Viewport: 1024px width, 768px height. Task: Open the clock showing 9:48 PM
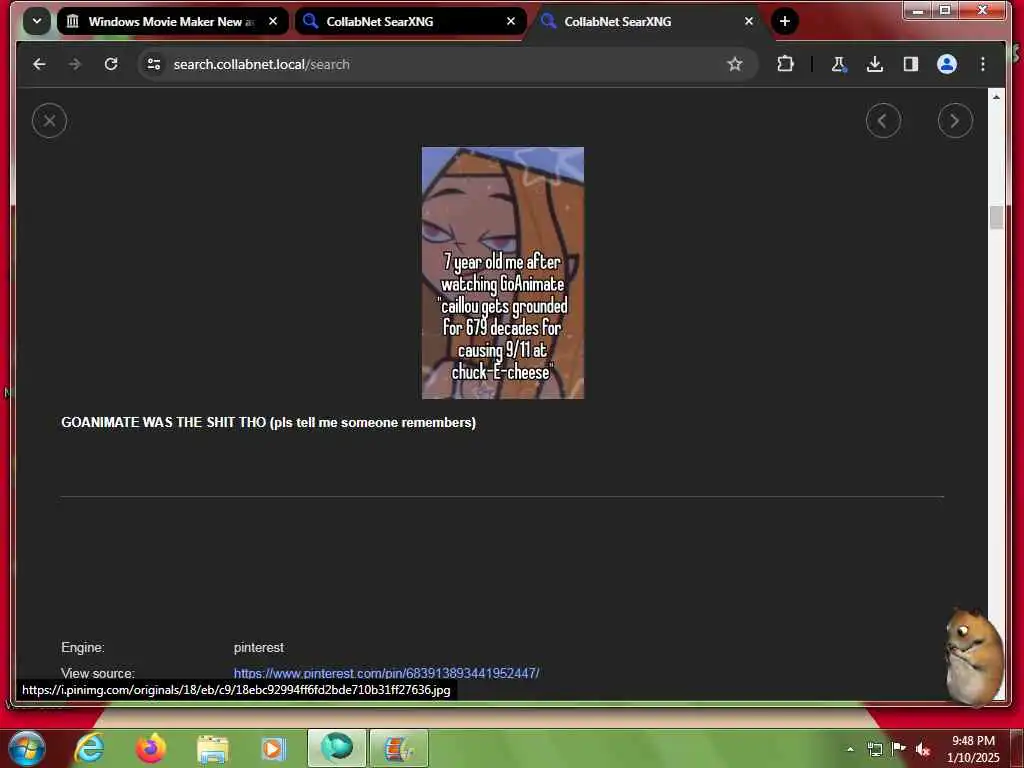click(x=973, y=749)
